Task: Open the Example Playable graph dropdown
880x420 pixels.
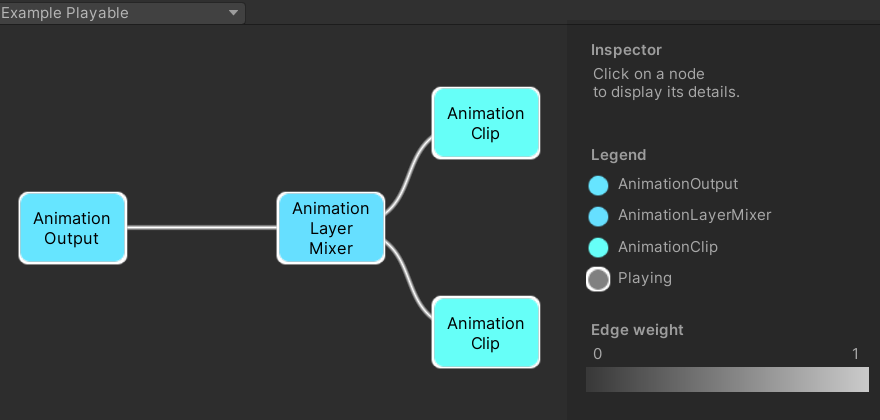Action: (x=121, y=13)
